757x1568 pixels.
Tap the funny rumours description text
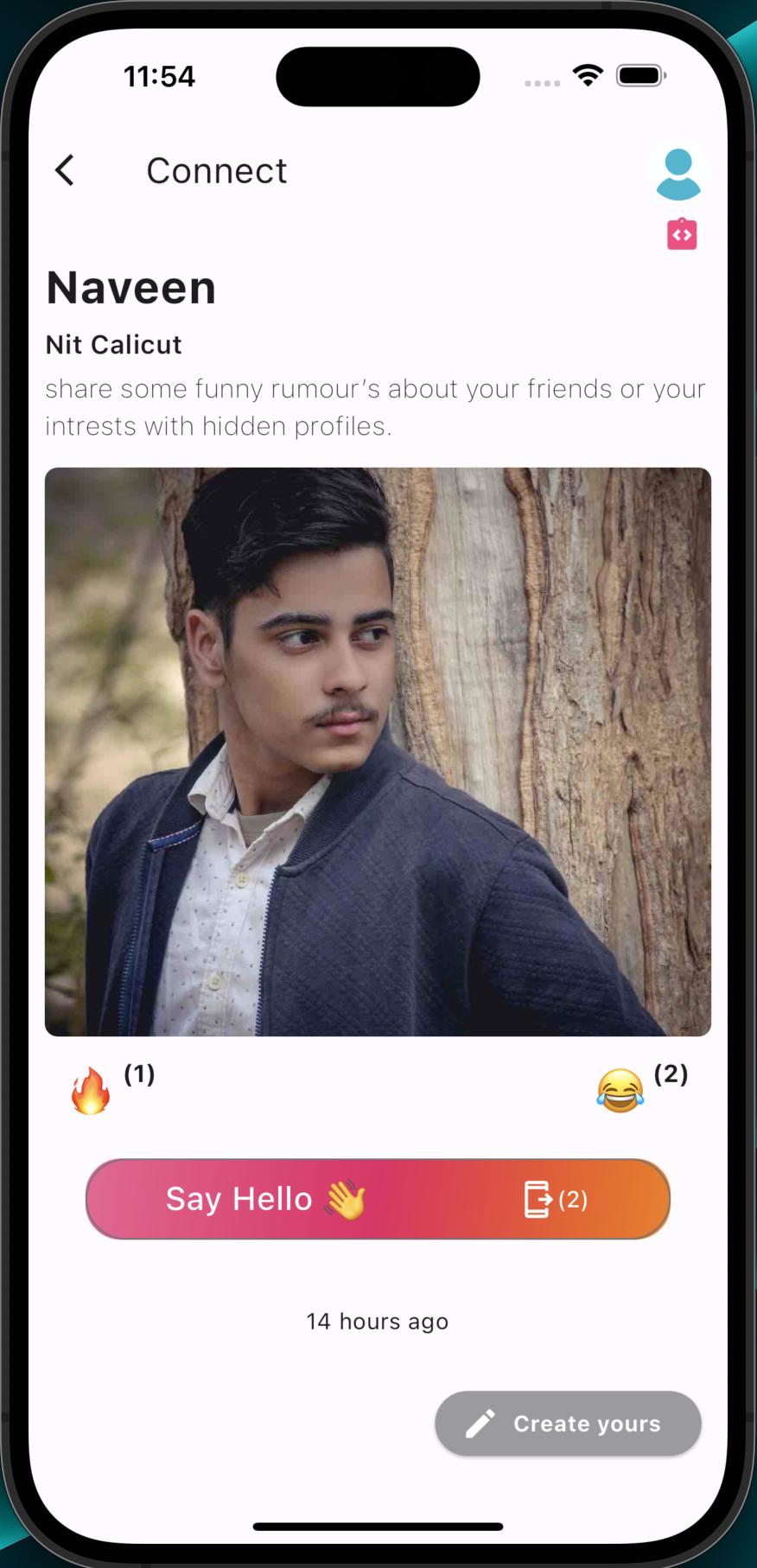pyautogui.click(x=376, y=407)
